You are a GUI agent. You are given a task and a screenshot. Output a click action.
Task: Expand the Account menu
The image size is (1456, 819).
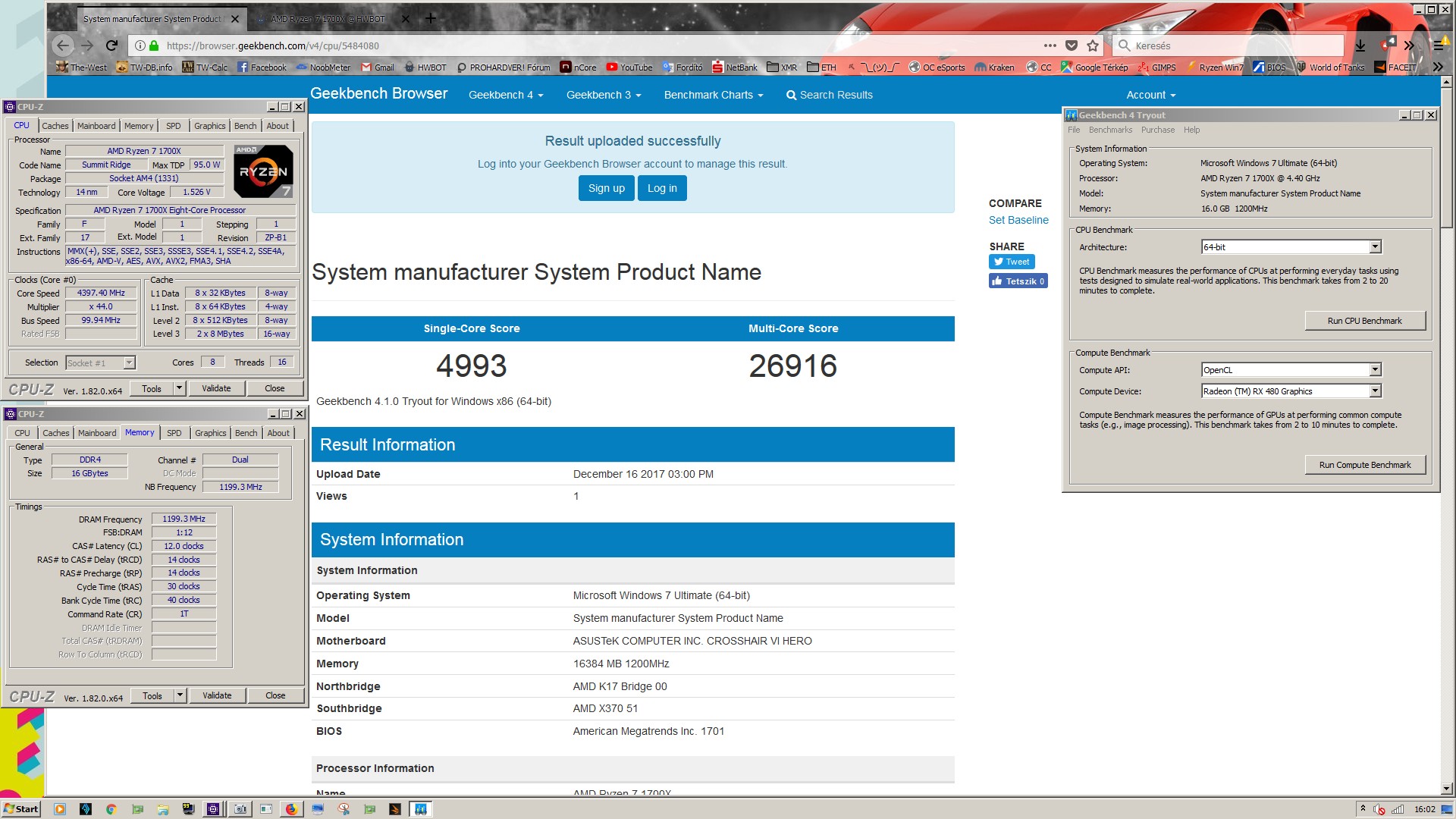point(1150,95)
